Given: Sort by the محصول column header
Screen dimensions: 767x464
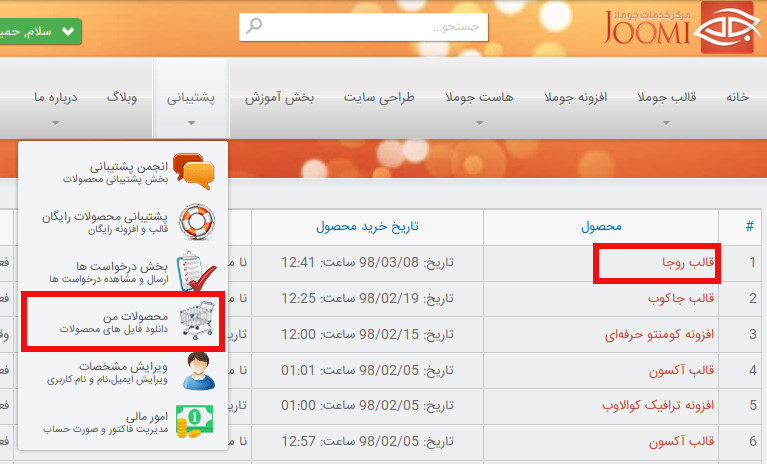Looking at the screenshot, I should tap(601, 226).
